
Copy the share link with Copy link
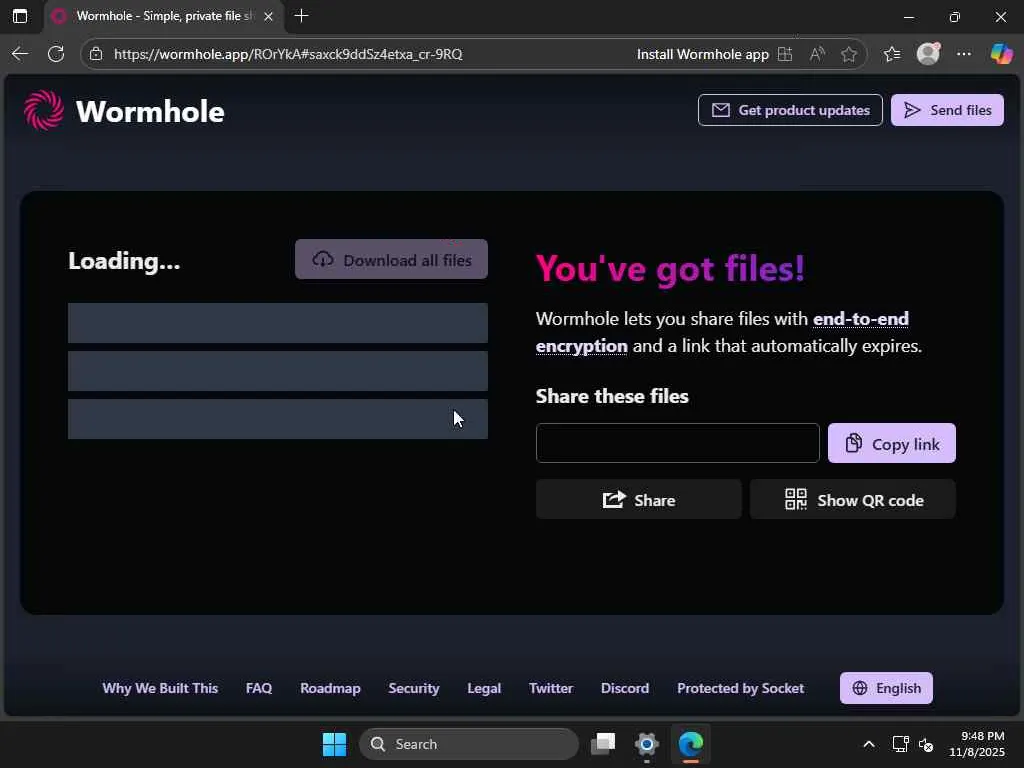891,443
